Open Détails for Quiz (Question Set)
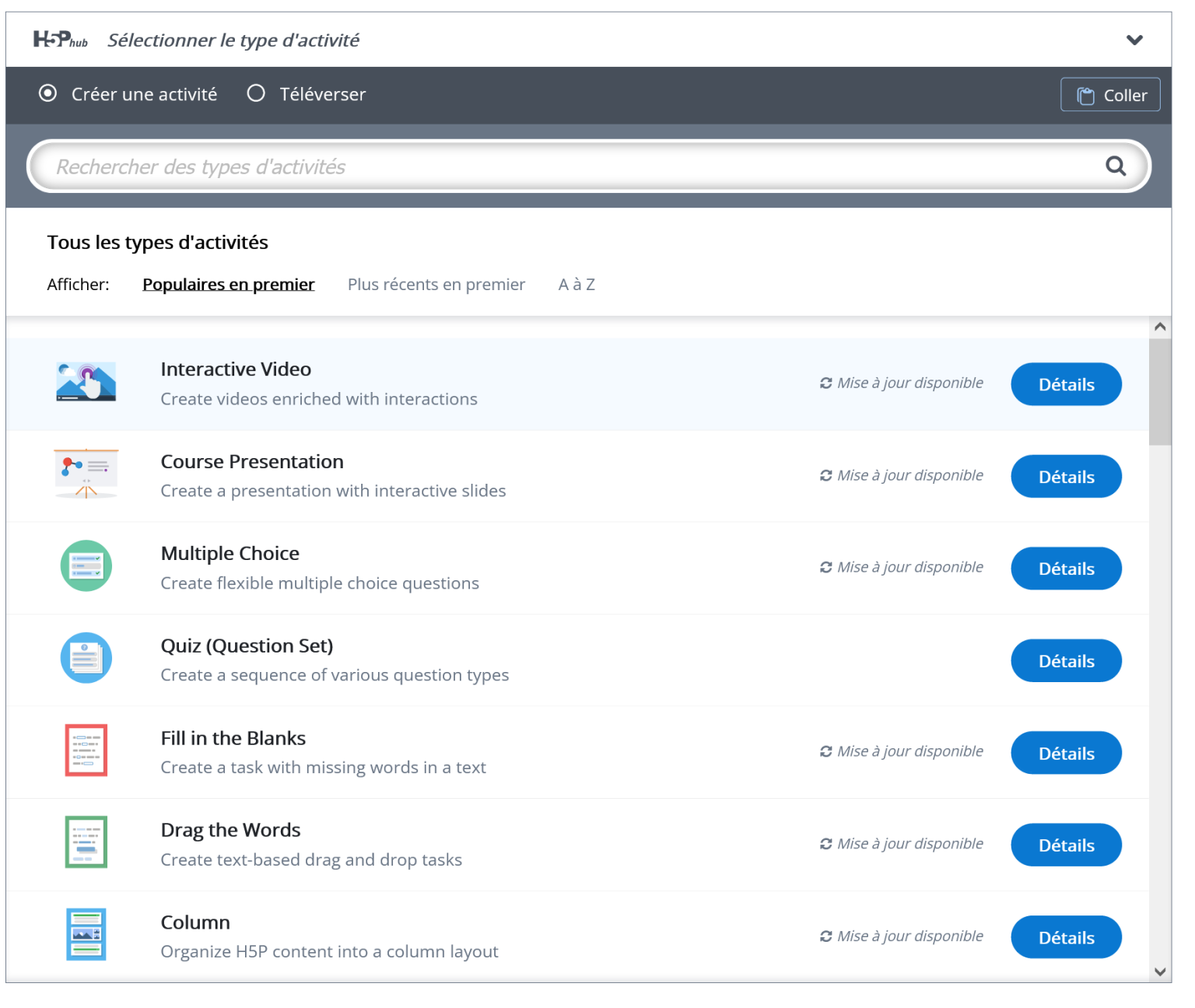Image resolution: width=1195 pixels, height=1008 pixels. (1066, 661)
